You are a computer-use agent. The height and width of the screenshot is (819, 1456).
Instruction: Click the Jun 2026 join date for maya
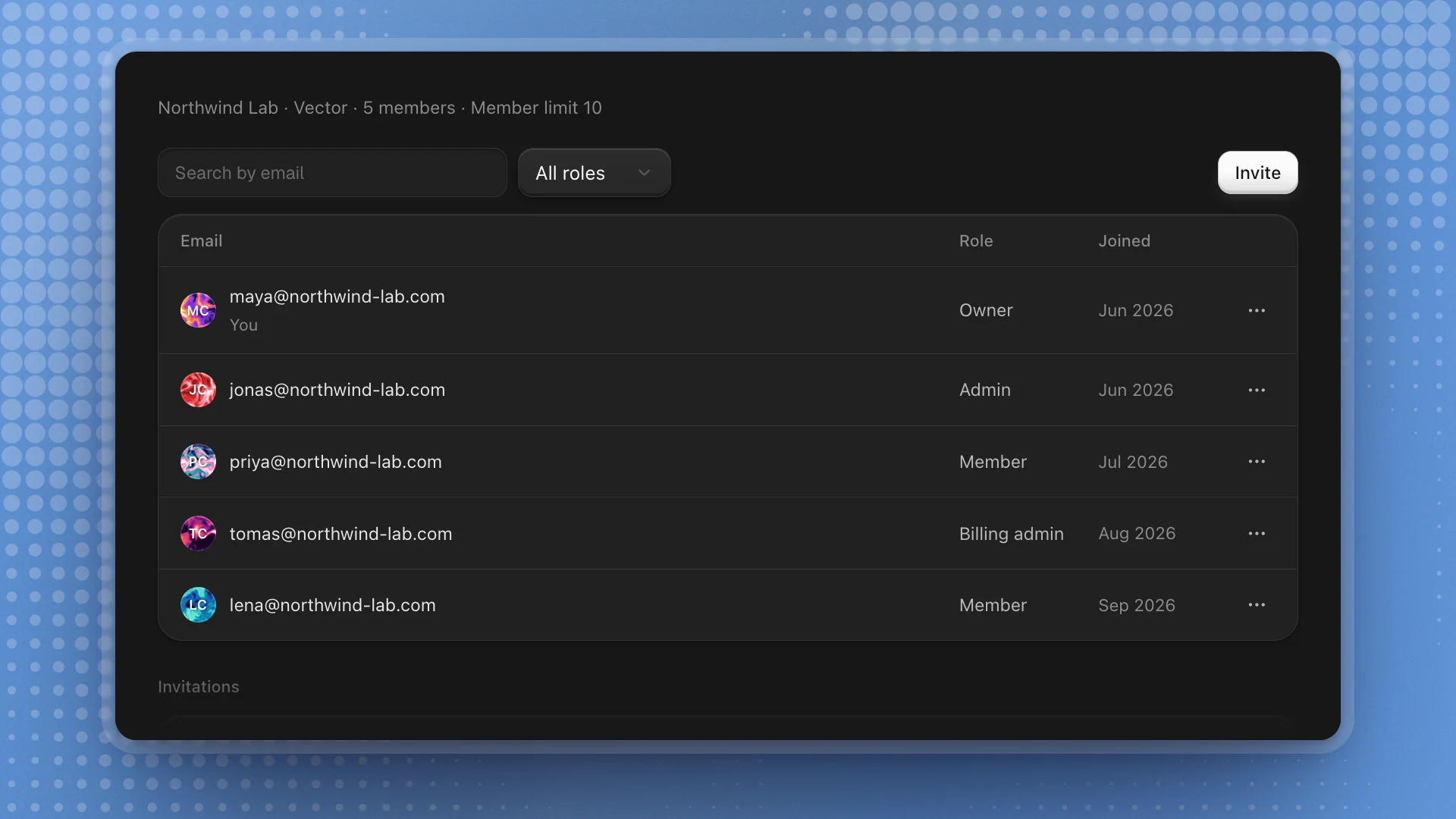[x=1135, y=310]
